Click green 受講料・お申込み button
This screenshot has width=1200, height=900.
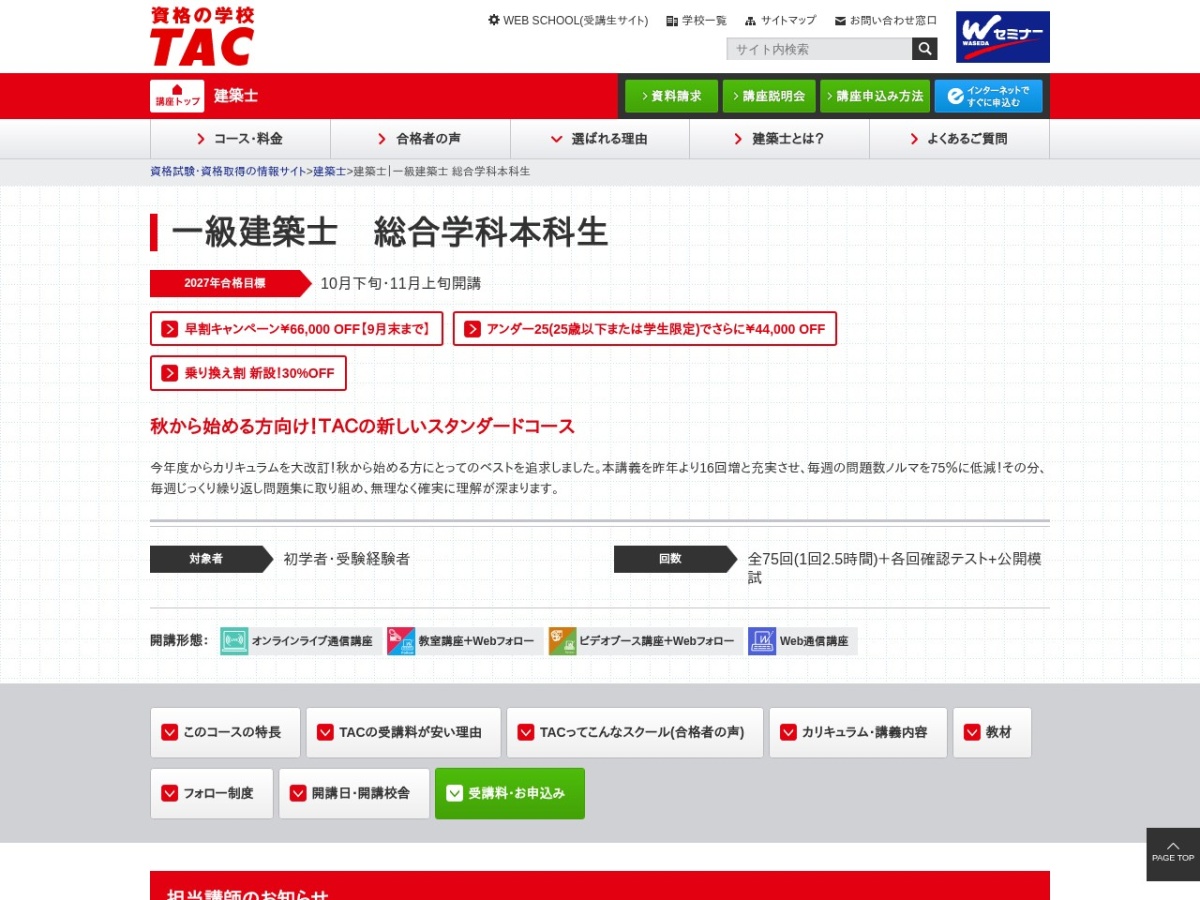coord(510,794)
